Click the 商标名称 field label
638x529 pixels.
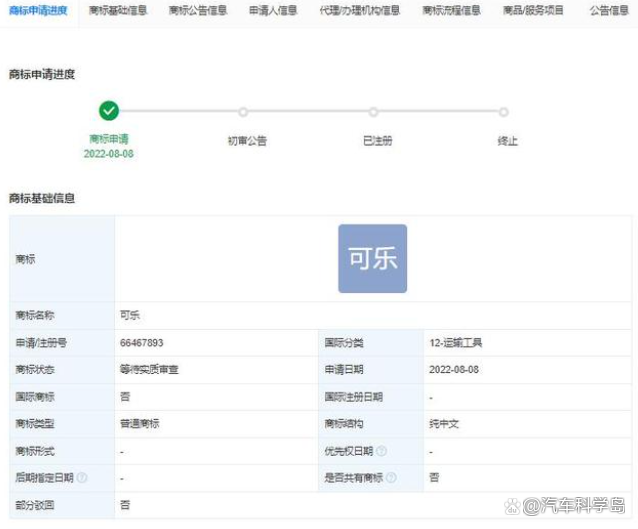tap(35, 315)
